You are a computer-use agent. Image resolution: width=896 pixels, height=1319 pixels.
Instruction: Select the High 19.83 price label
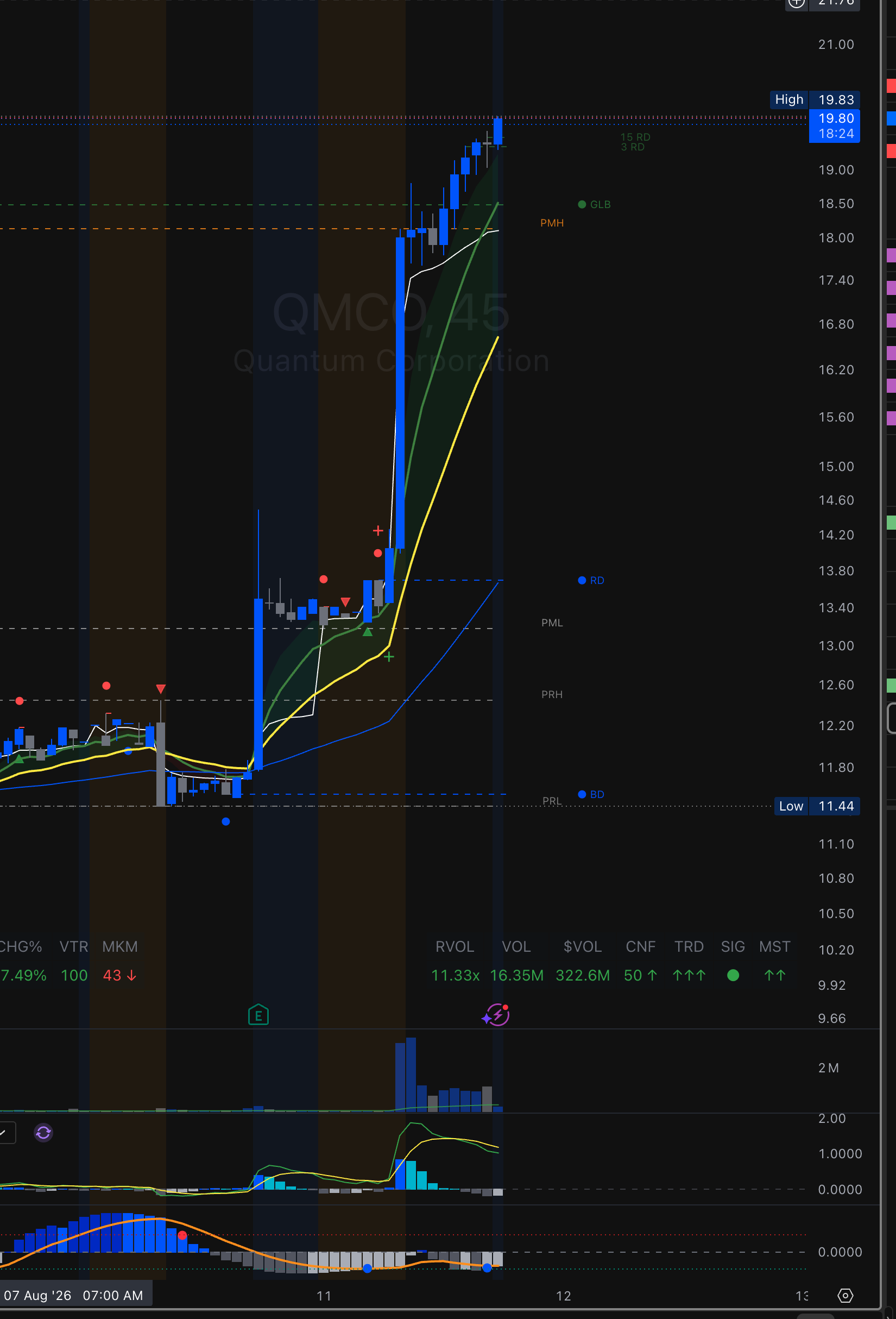[815, 100]
